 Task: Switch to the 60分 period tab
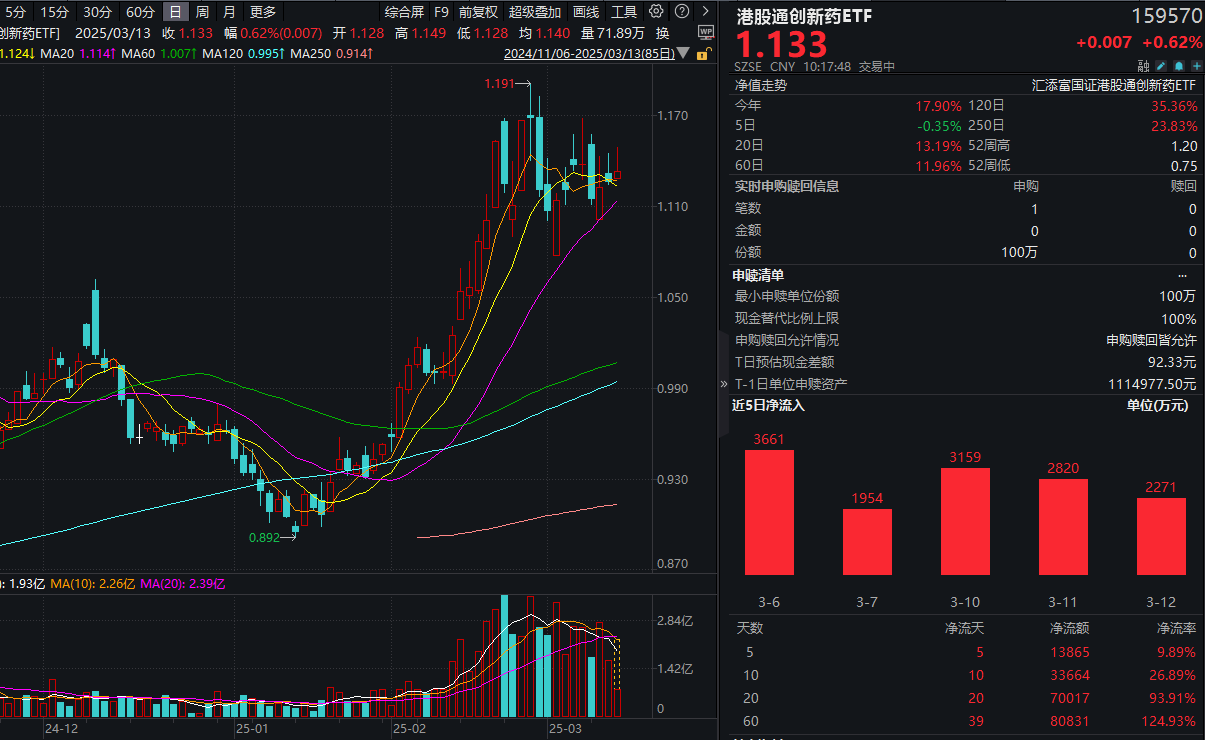[140, 12]
